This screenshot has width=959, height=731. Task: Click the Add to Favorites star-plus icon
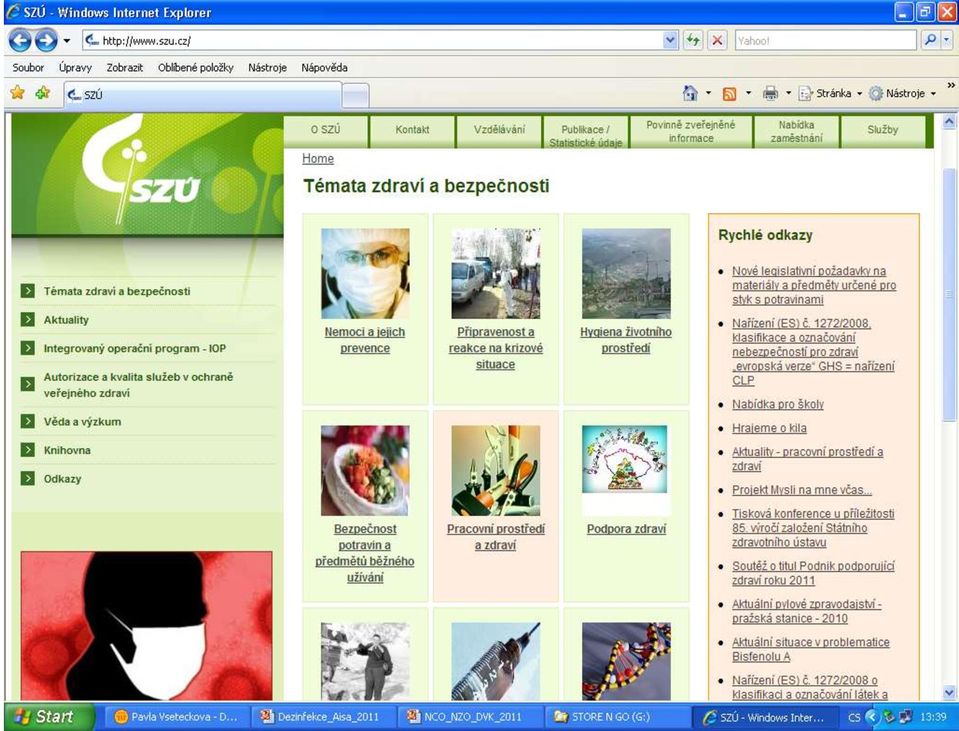pos(43,93)
